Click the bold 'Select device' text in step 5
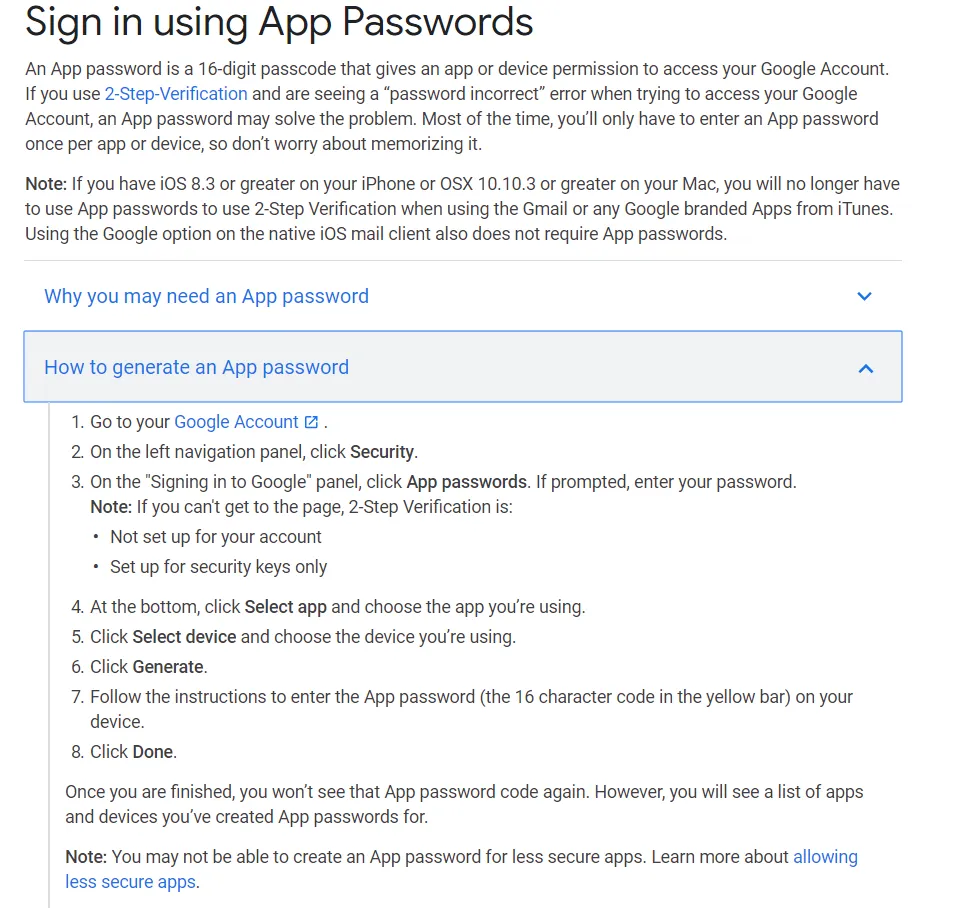 (x=184, y=637)
